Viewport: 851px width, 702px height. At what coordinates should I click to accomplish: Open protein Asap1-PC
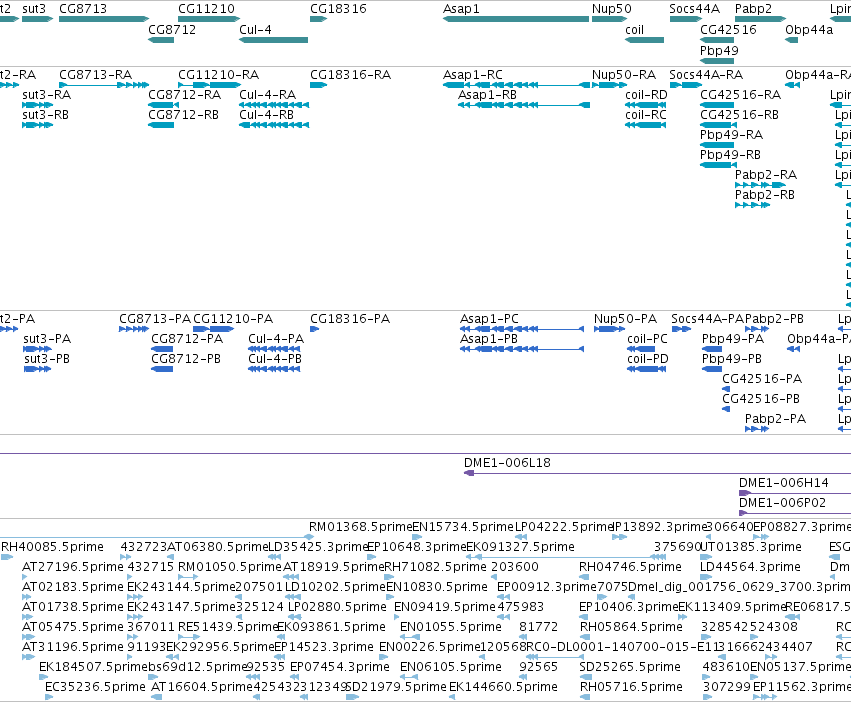(x=490, y=319)
